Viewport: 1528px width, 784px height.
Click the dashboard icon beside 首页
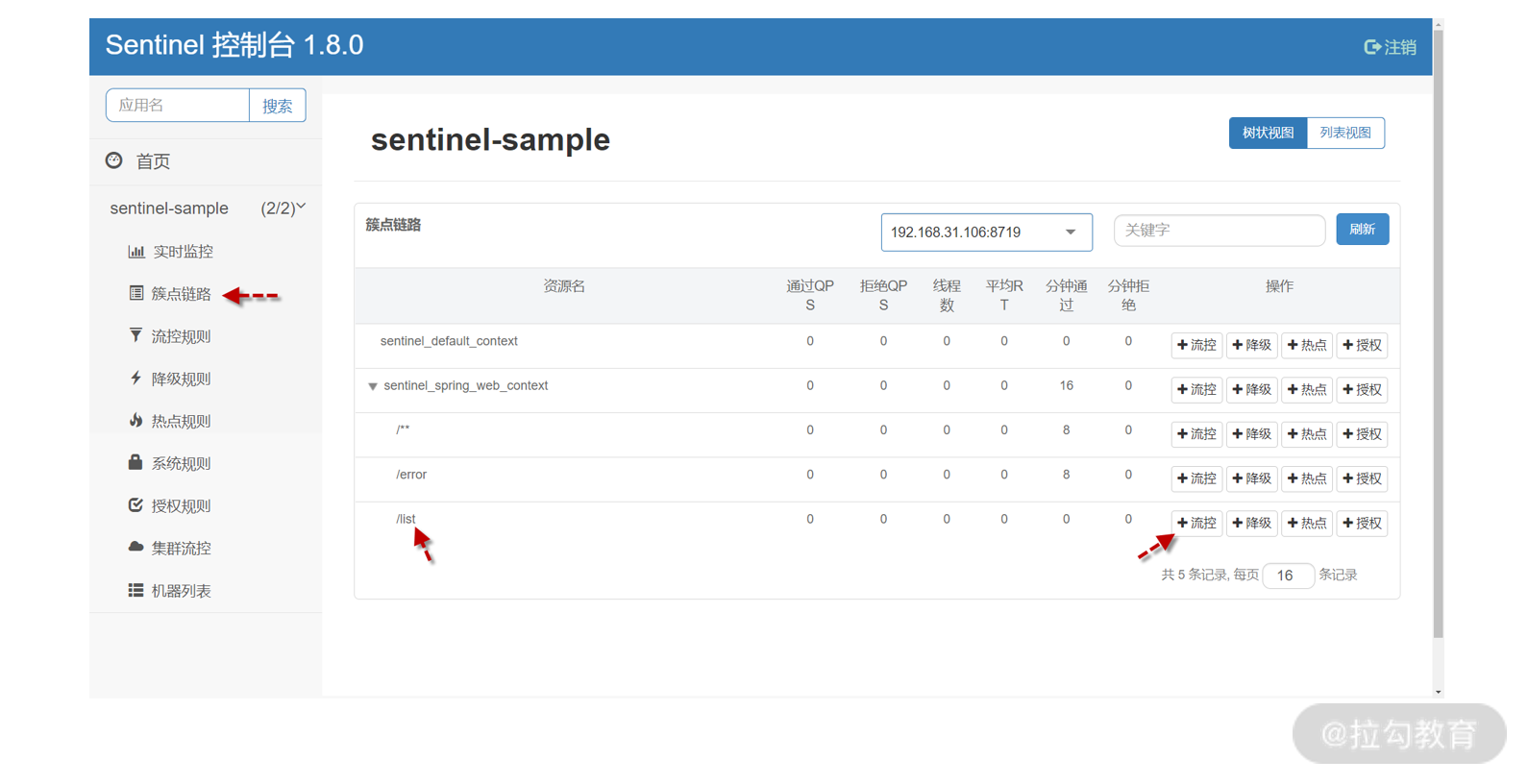tap(114, 160)
